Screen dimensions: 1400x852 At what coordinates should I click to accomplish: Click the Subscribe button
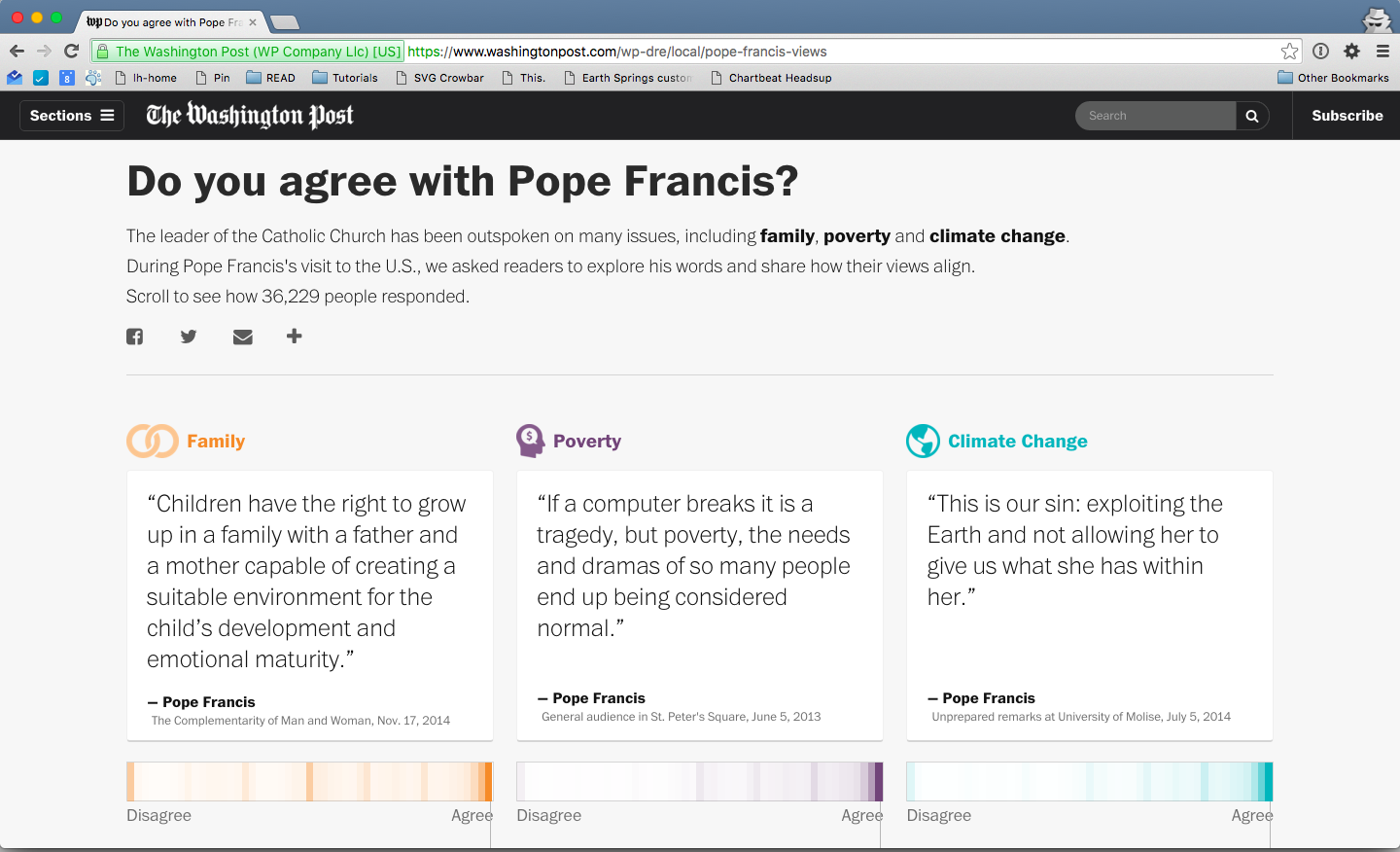(1347, 116)
